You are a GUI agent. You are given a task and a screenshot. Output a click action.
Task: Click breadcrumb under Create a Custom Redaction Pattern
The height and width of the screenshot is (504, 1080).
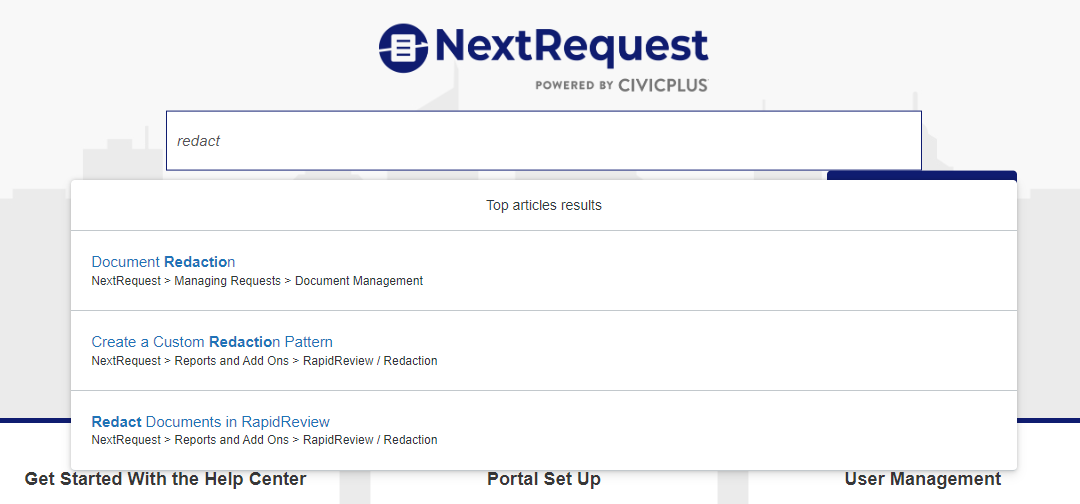(x=264, y=361)
